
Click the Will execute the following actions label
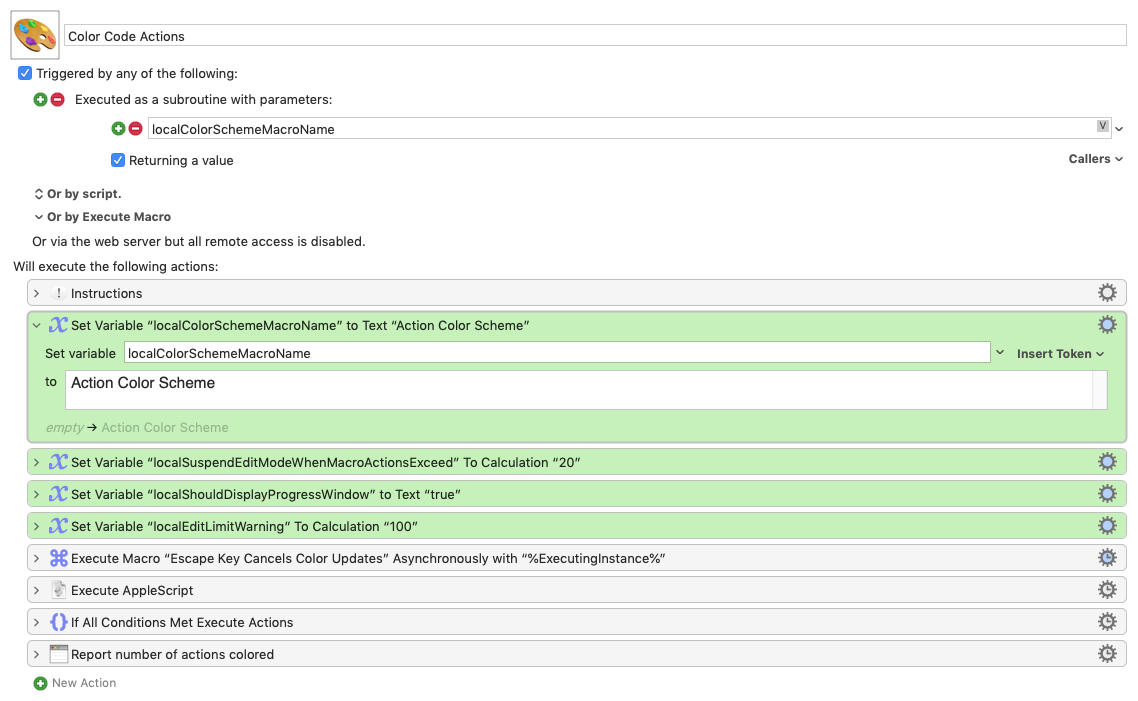(115, 266)
